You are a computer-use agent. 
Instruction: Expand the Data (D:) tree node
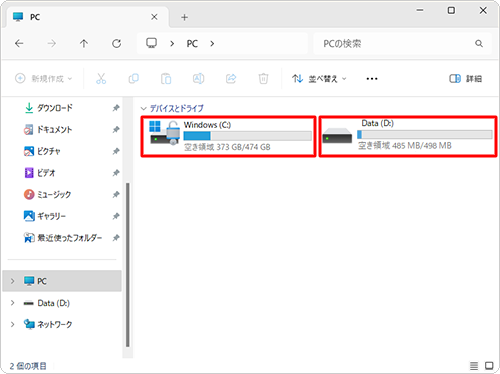[13, 303]
